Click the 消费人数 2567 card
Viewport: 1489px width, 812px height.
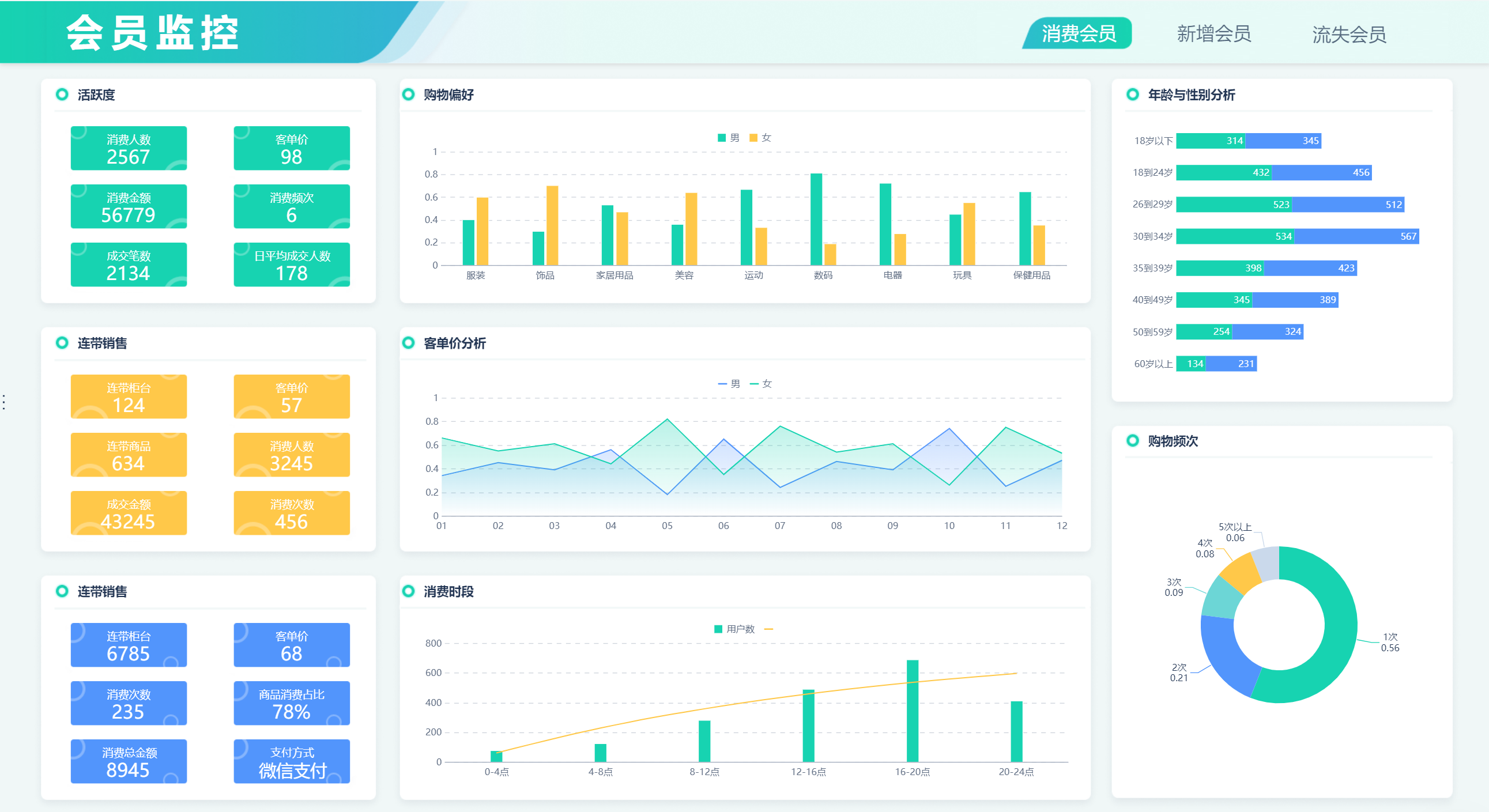point(129,149)
